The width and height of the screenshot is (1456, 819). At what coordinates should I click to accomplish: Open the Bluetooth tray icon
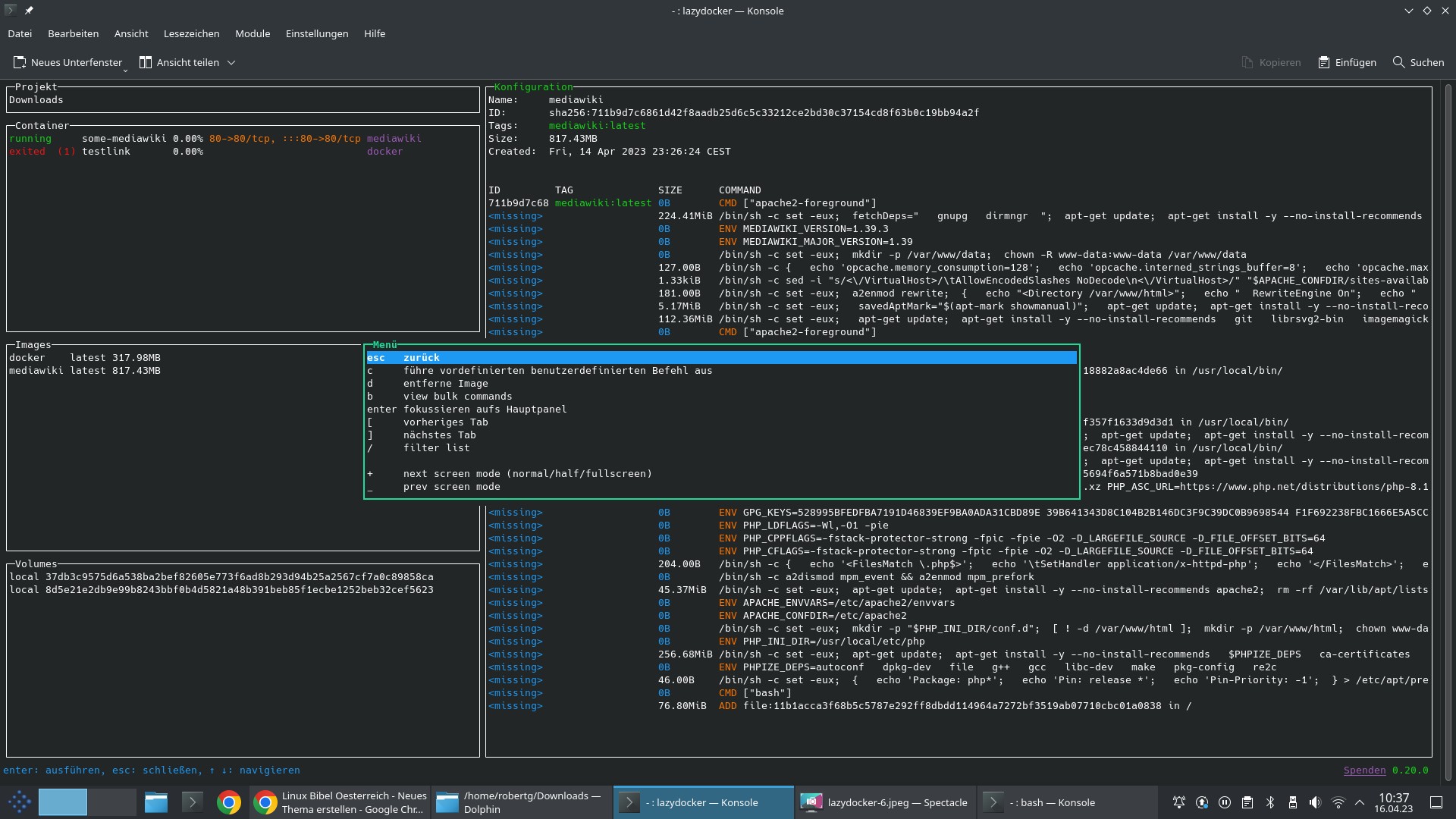(x=1270, y=802)
